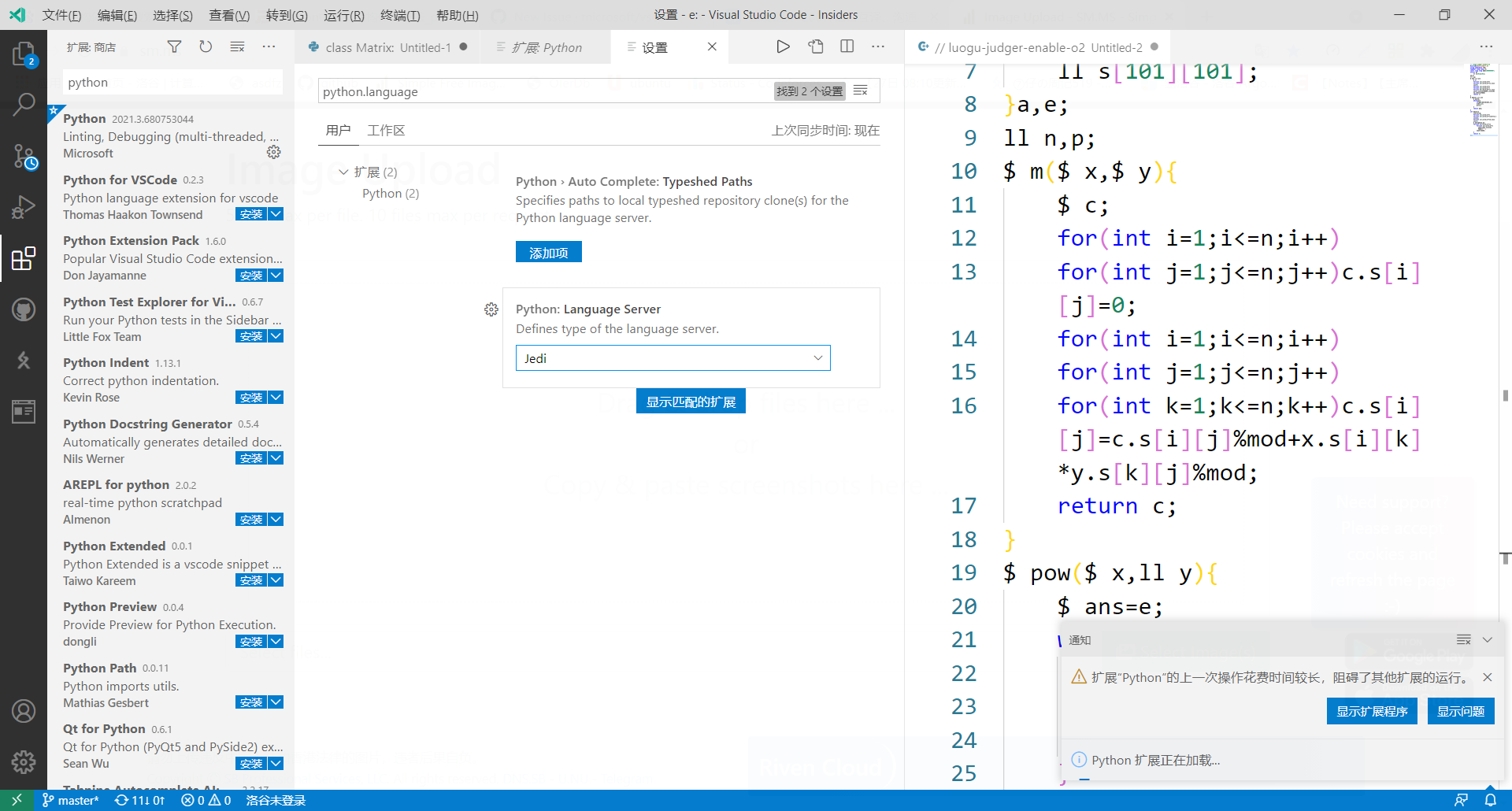Install Python Preview extension
Screen dimensions: 1512x811
point(251,642)
